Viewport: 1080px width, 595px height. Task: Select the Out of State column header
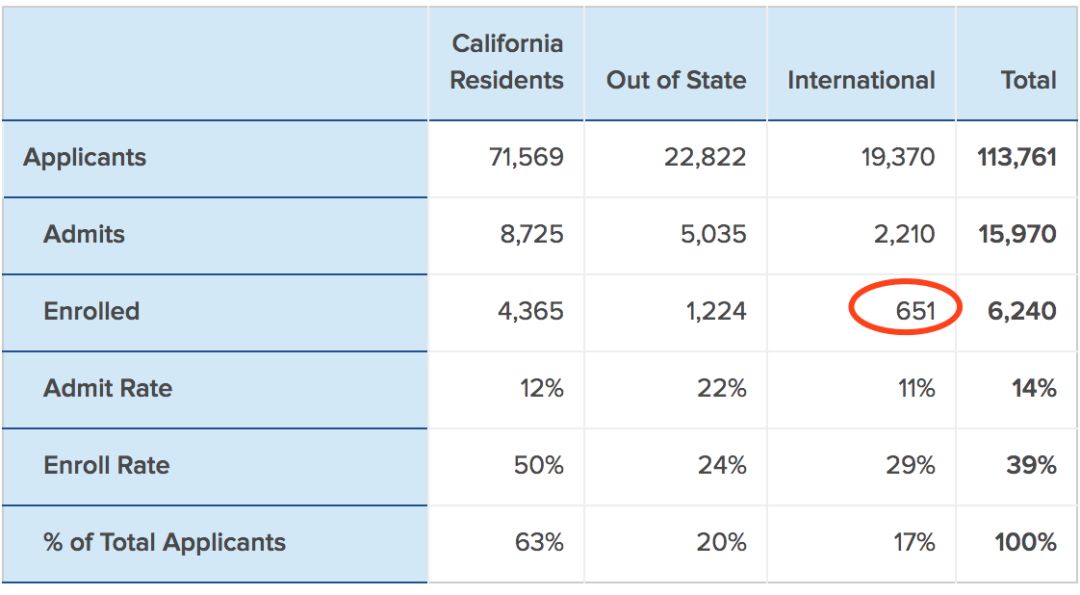tap(676, 80)
